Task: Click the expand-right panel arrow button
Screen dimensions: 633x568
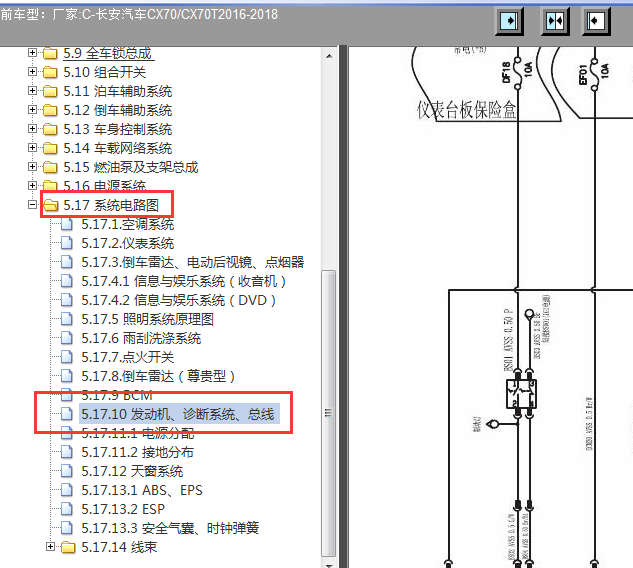Action: 509,21
